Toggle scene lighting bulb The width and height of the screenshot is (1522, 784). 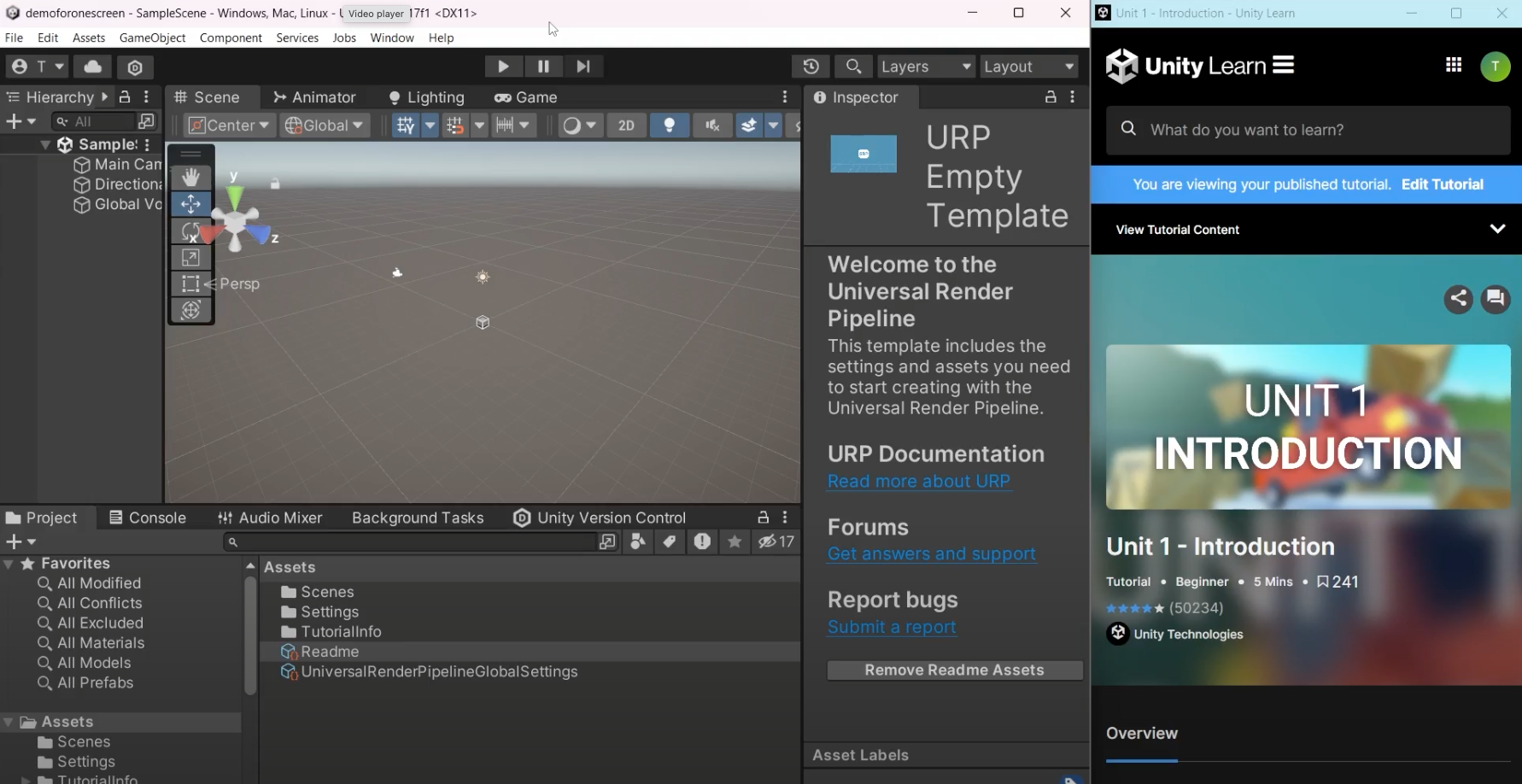pyautogui.click(x=670, y=126)
